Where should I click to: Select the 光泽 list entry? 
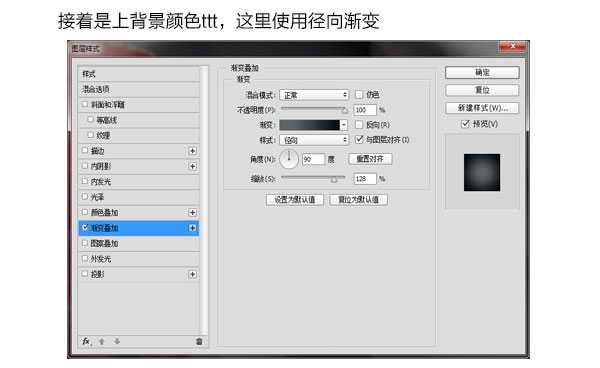pos(139,197)
